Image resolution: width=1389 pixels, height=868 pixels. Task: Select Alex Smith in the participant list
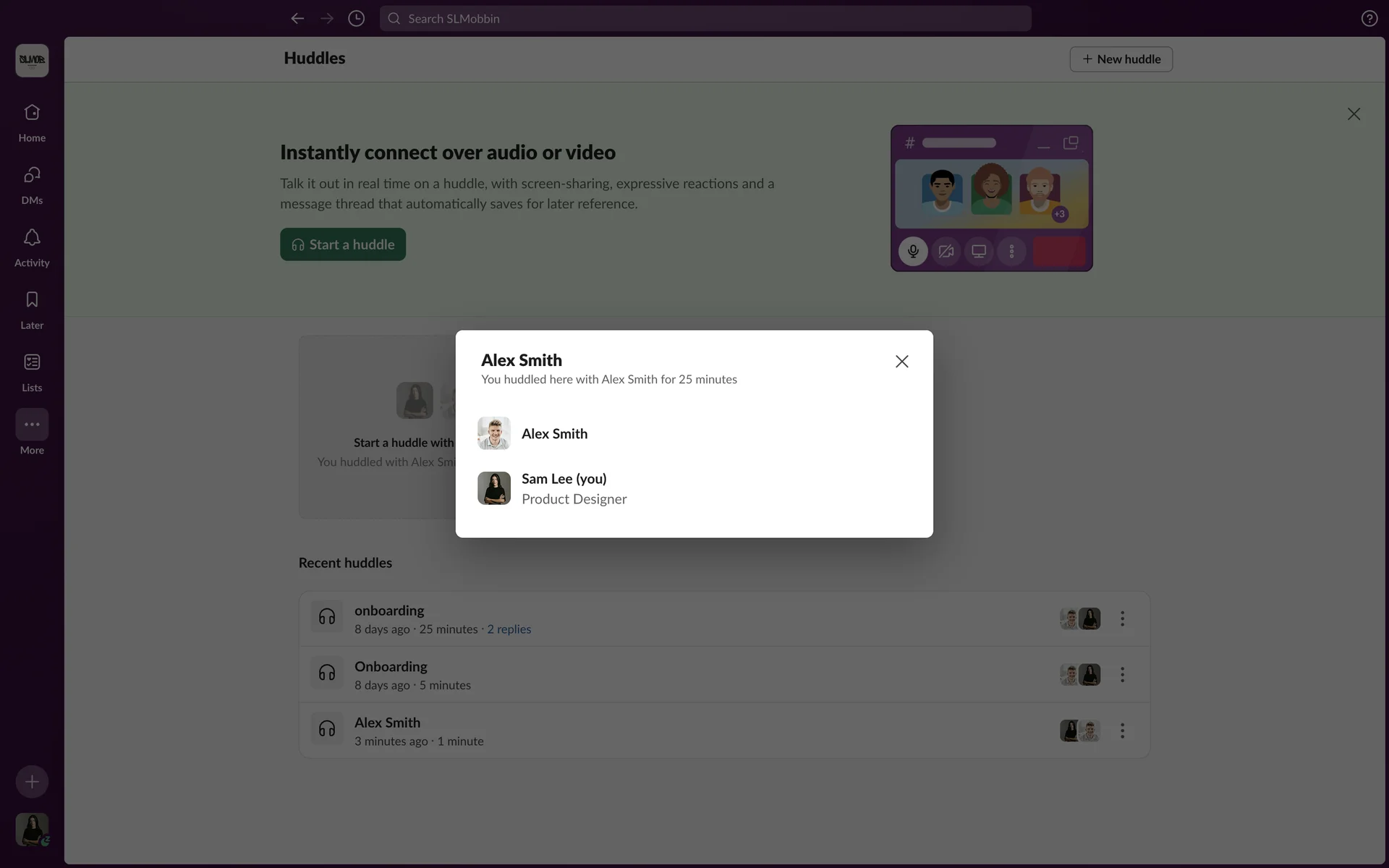554,434
